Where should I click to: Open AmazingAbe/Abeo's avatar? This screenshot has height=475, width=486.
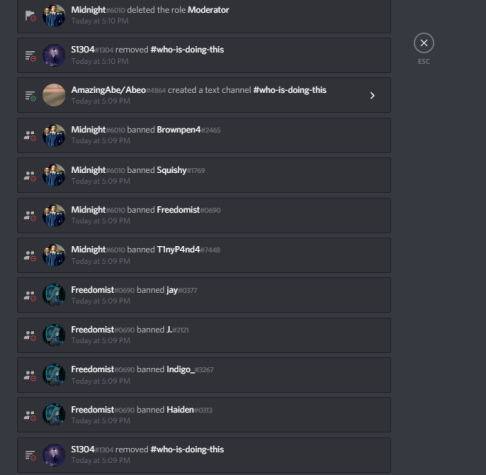click(54, 95)
